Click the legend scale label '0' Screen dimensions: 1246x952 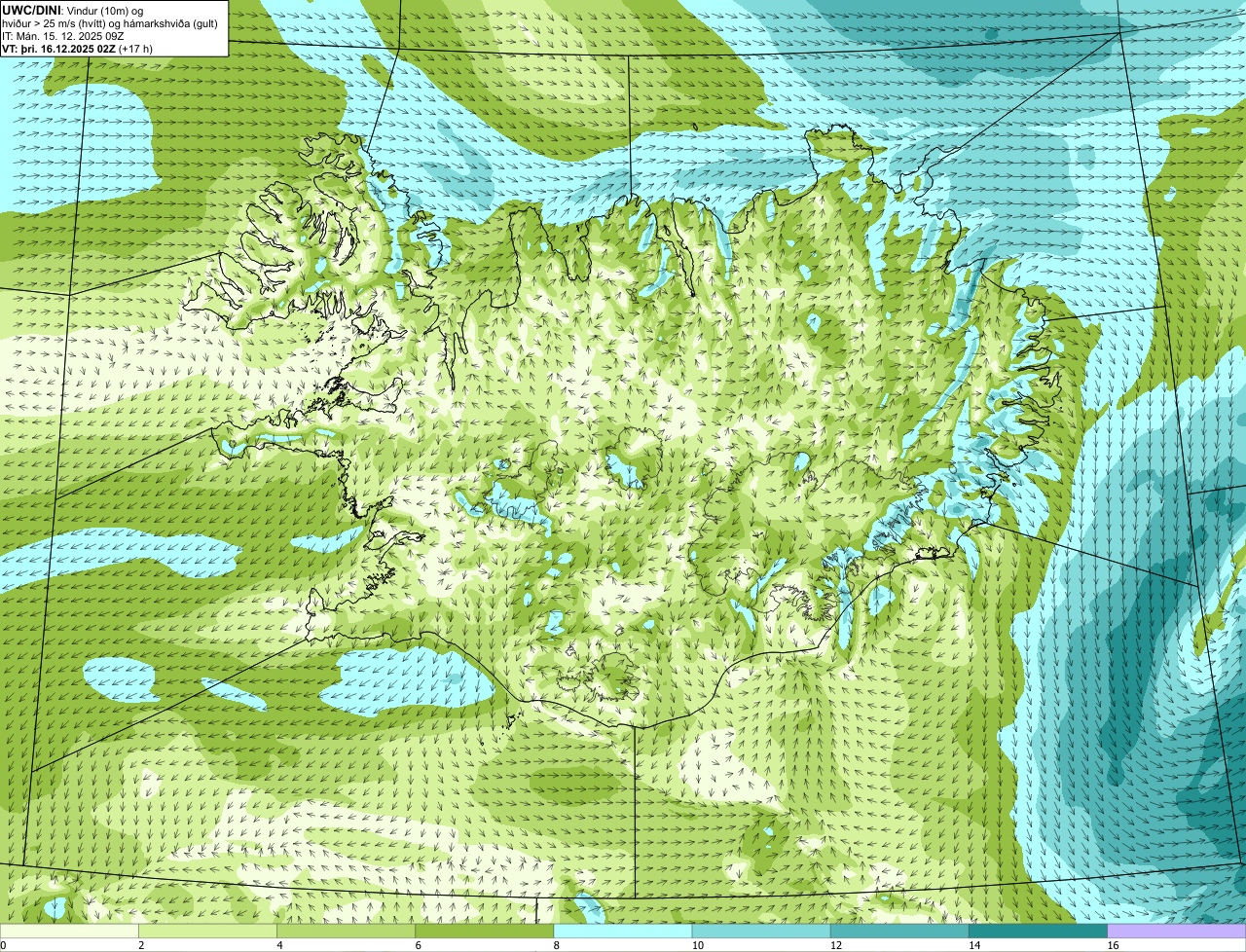(3, 945)
